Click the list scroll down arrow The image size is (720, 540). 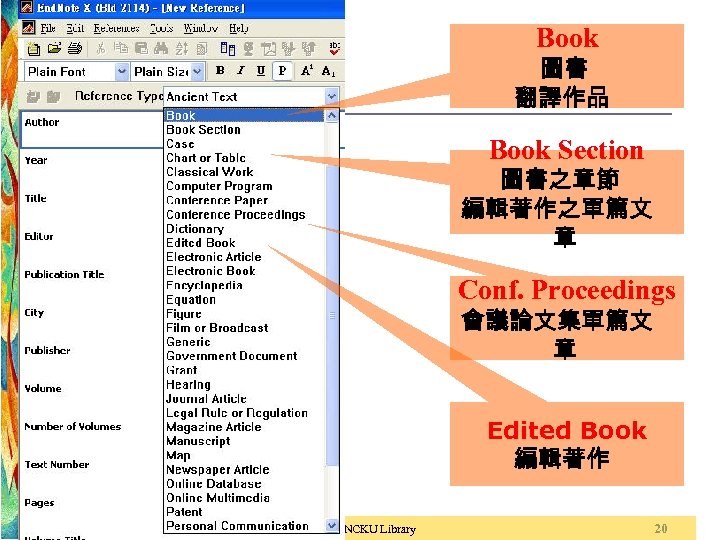332,525
